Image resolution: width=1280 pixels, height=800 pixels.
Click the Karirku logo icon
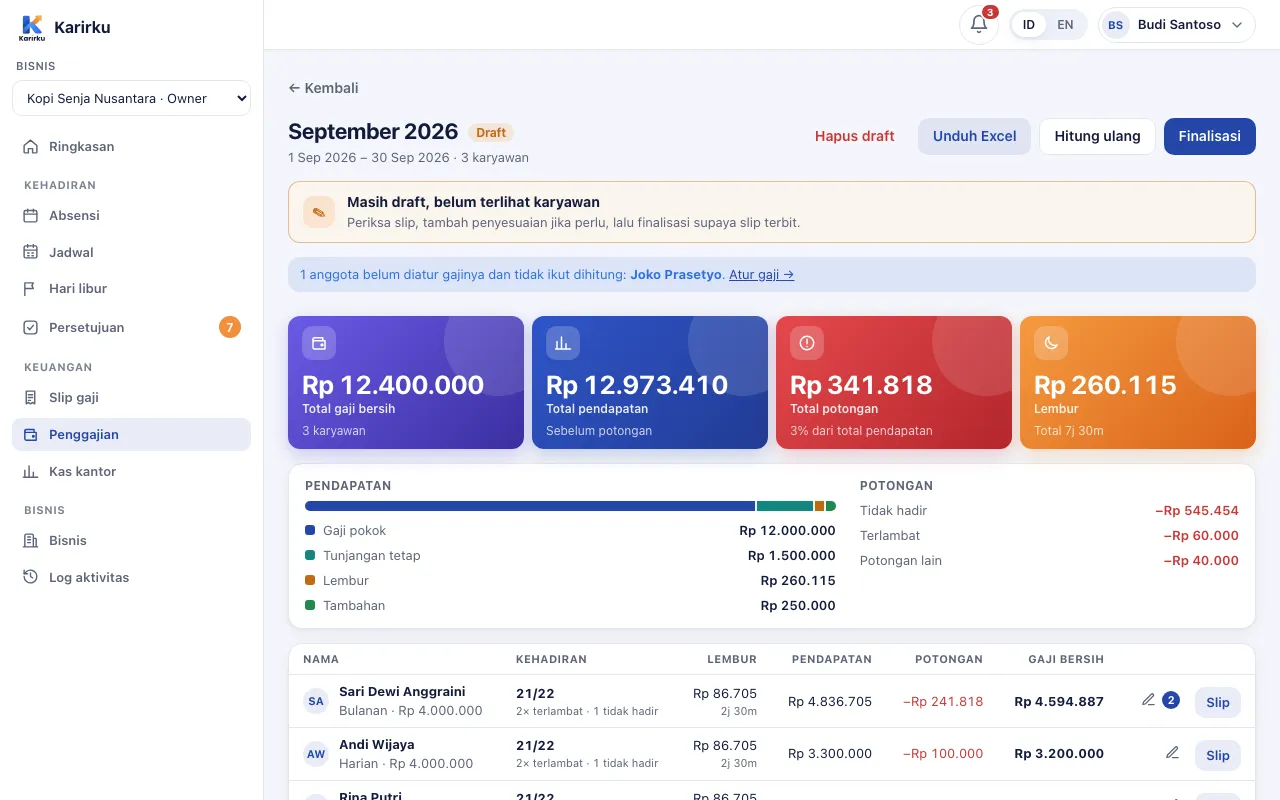point(32,27)
